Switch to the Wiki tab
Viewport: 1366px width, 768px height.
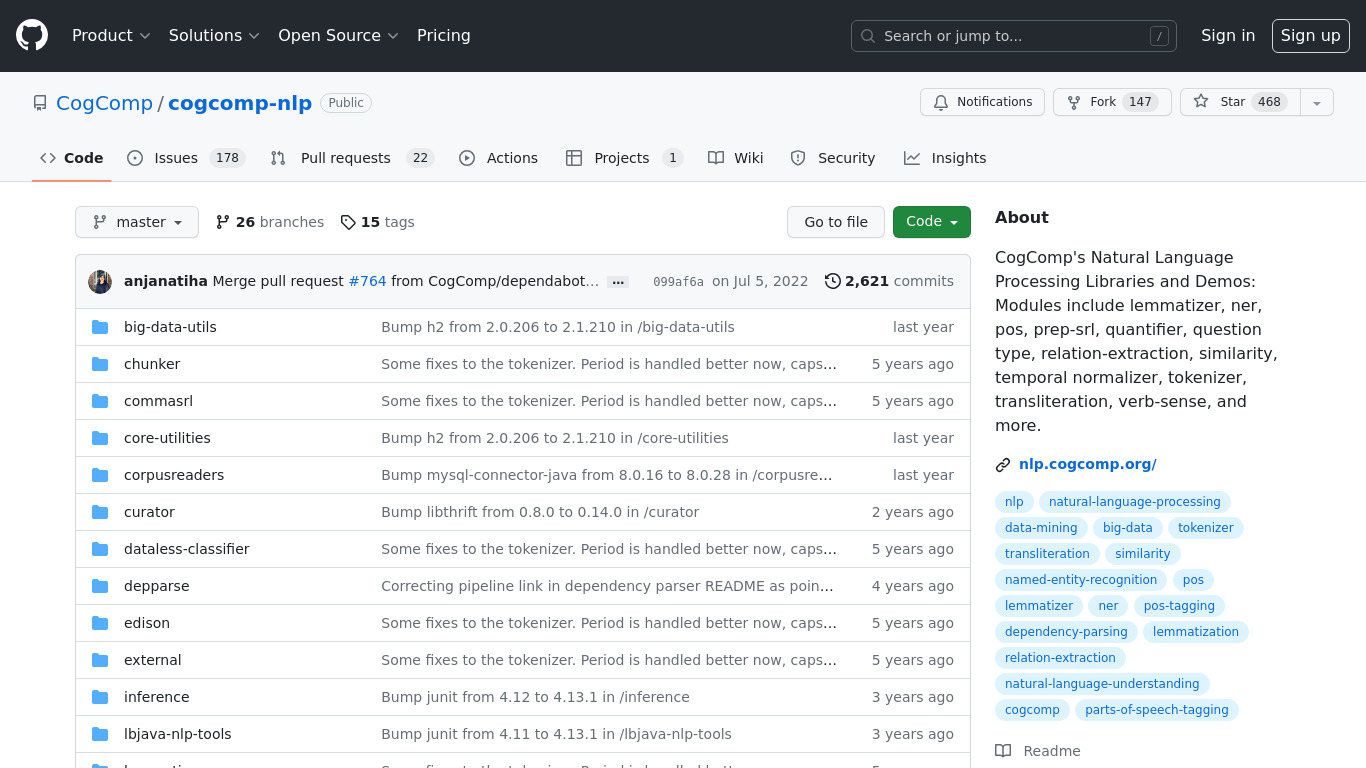736,158
